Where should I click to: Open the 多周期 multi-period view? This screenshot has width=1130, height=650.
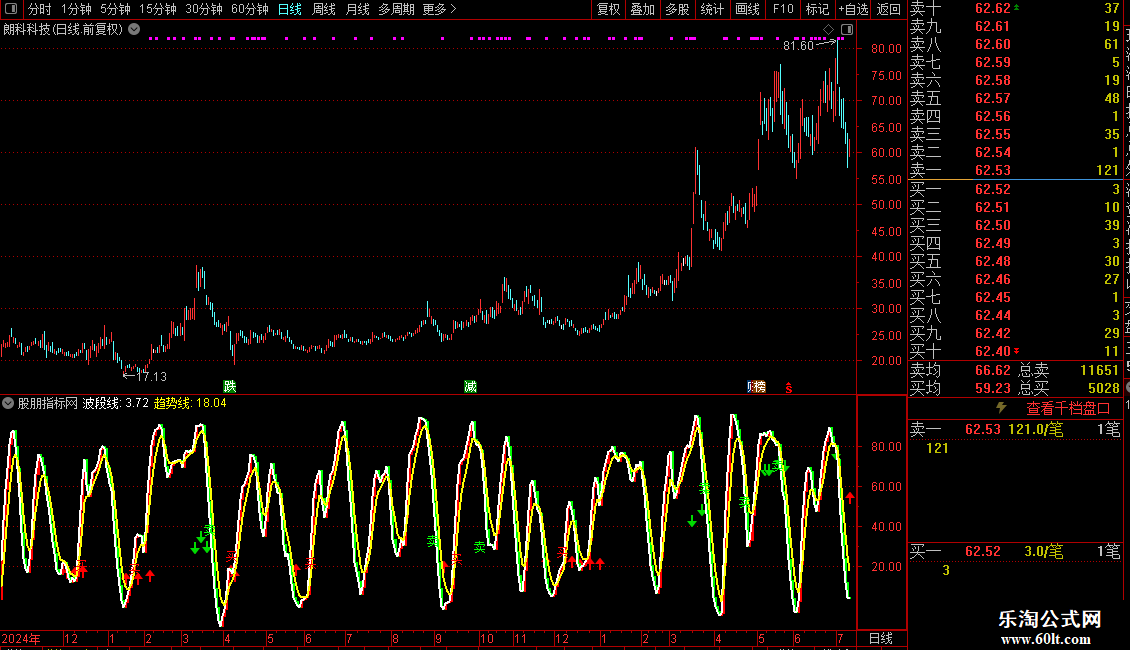pos(396,9)
